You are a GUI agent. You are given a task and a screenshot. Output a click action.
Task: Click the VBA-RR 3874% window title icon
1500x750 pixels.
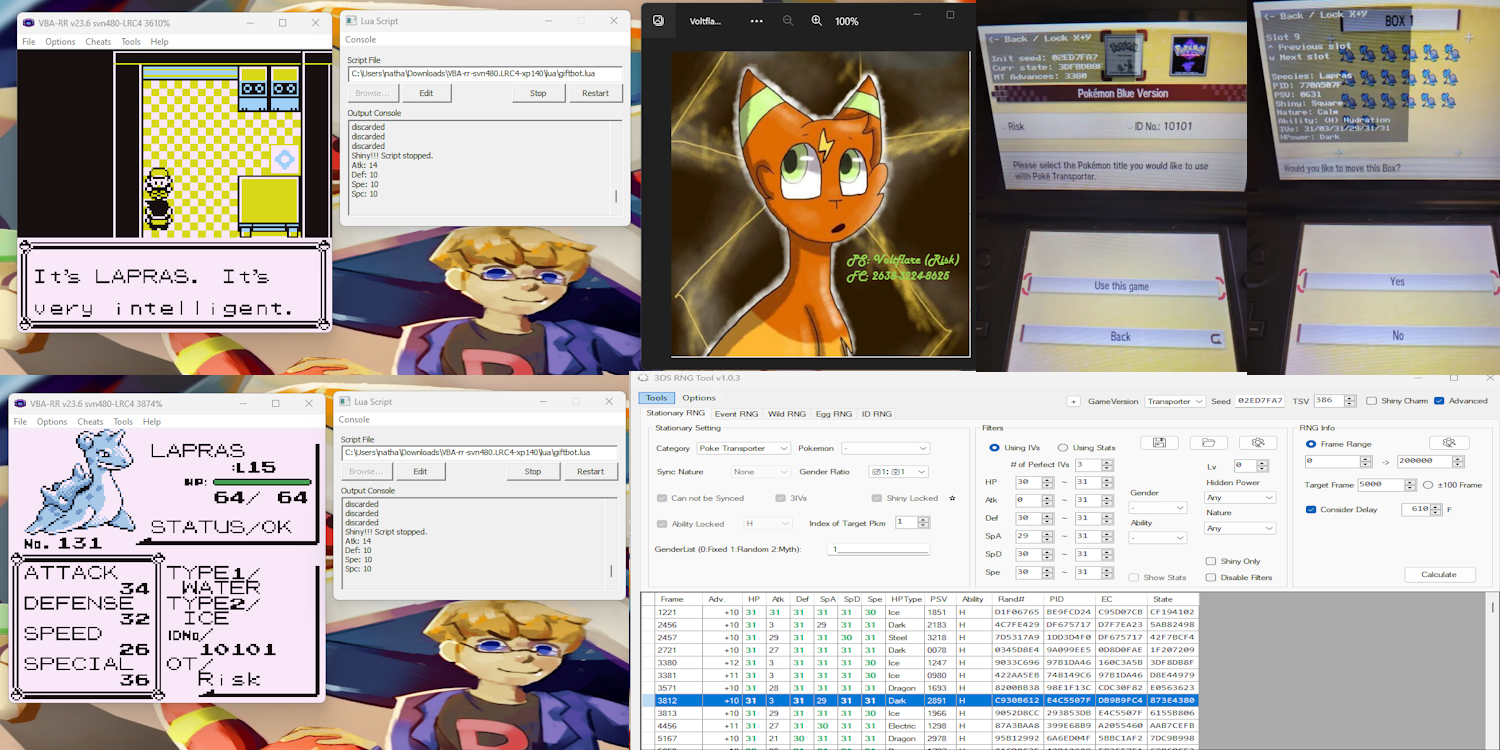tap(19, 404)
